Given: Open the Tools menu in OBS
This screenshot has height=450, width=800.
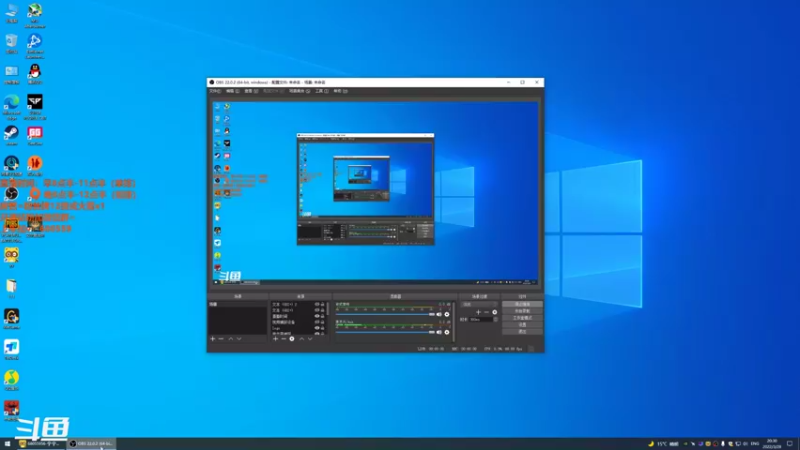Looking at the screenshot, I should 321,91.
